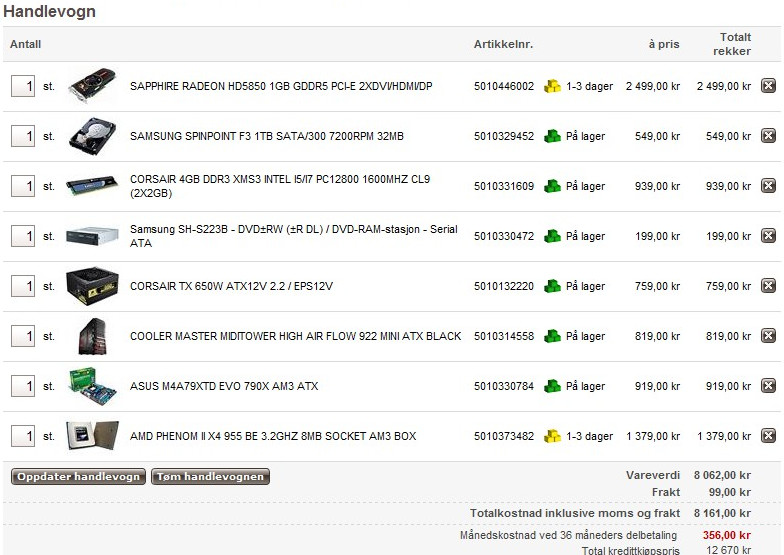This screenshot has width=784, height=555.
Task: Click the Tøm handlevognen button
Action: [x=210, y=476]
